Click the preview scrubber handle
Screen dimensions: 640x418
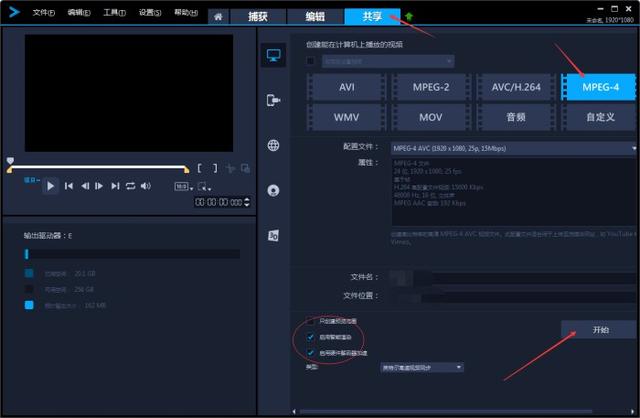[10, 161]
